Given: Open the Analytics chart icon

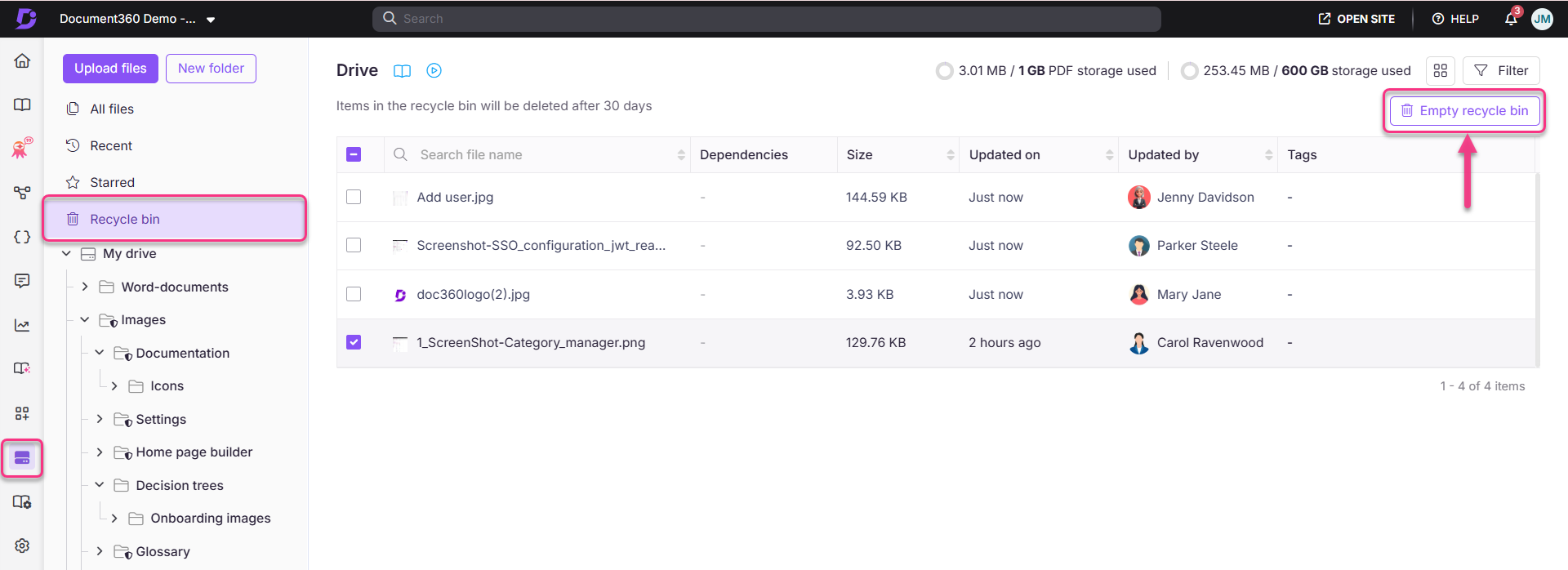Looking at the screenshot, I should coord(22,325).
